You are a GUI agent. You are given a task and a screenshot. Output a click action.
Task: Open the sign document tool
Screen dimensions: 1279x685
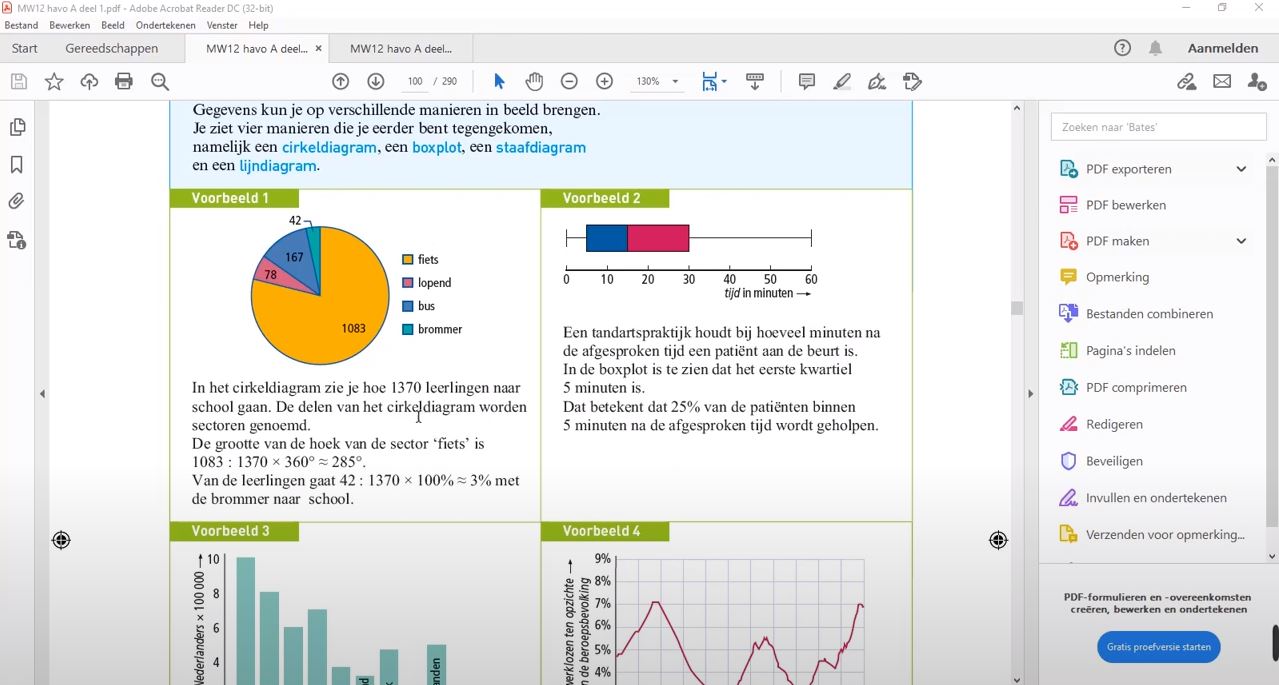877,82
